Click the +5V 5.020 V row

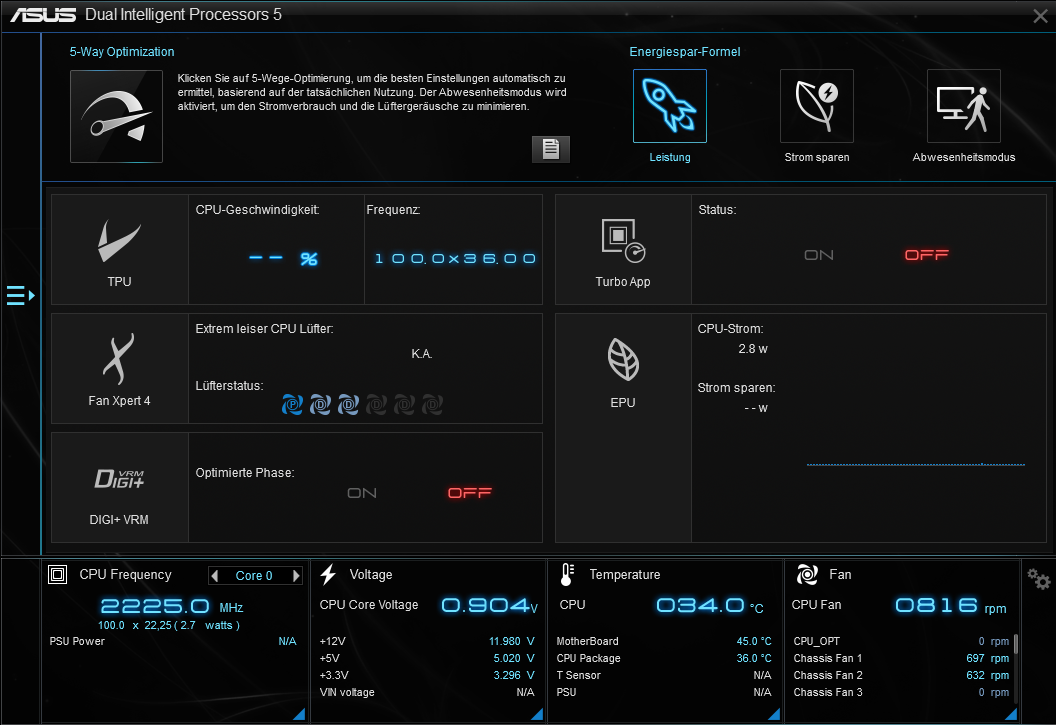427,658
